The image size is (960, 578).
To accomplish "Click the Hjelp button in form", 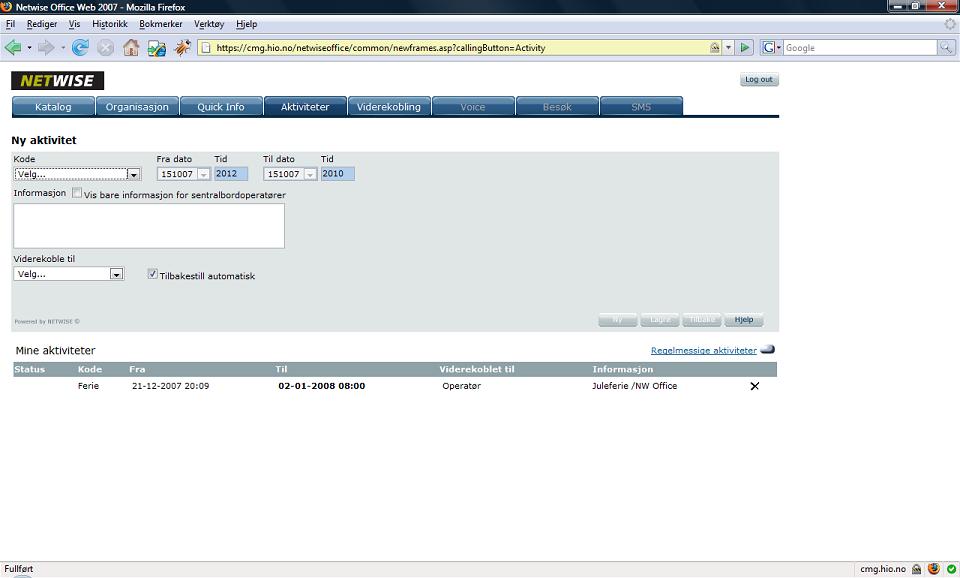I will [x=744, y=320].
